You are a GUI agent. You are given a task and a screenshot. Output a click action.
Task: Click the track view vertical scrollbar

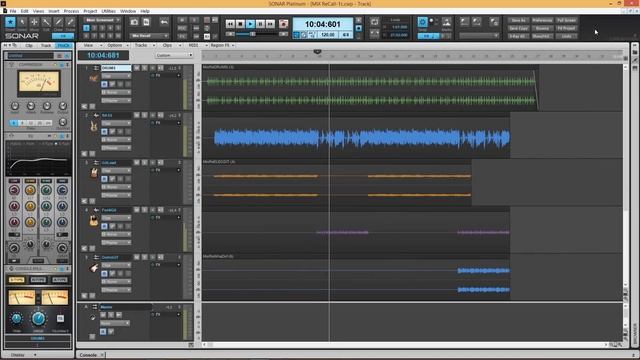(626, 176)
